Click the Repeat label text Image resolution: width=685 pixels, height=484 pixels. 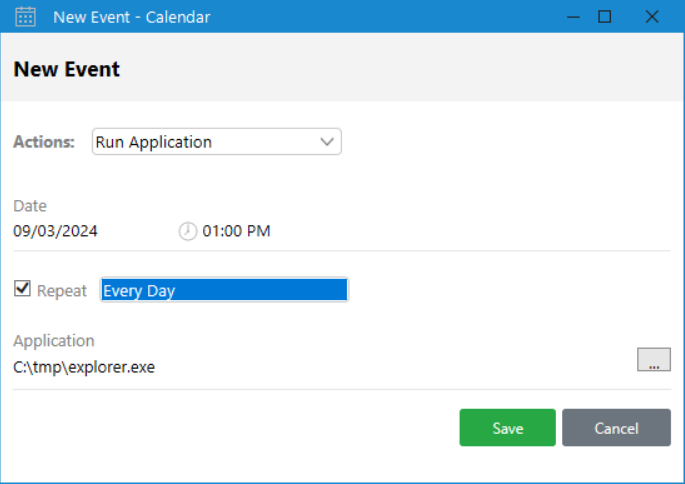62,291
